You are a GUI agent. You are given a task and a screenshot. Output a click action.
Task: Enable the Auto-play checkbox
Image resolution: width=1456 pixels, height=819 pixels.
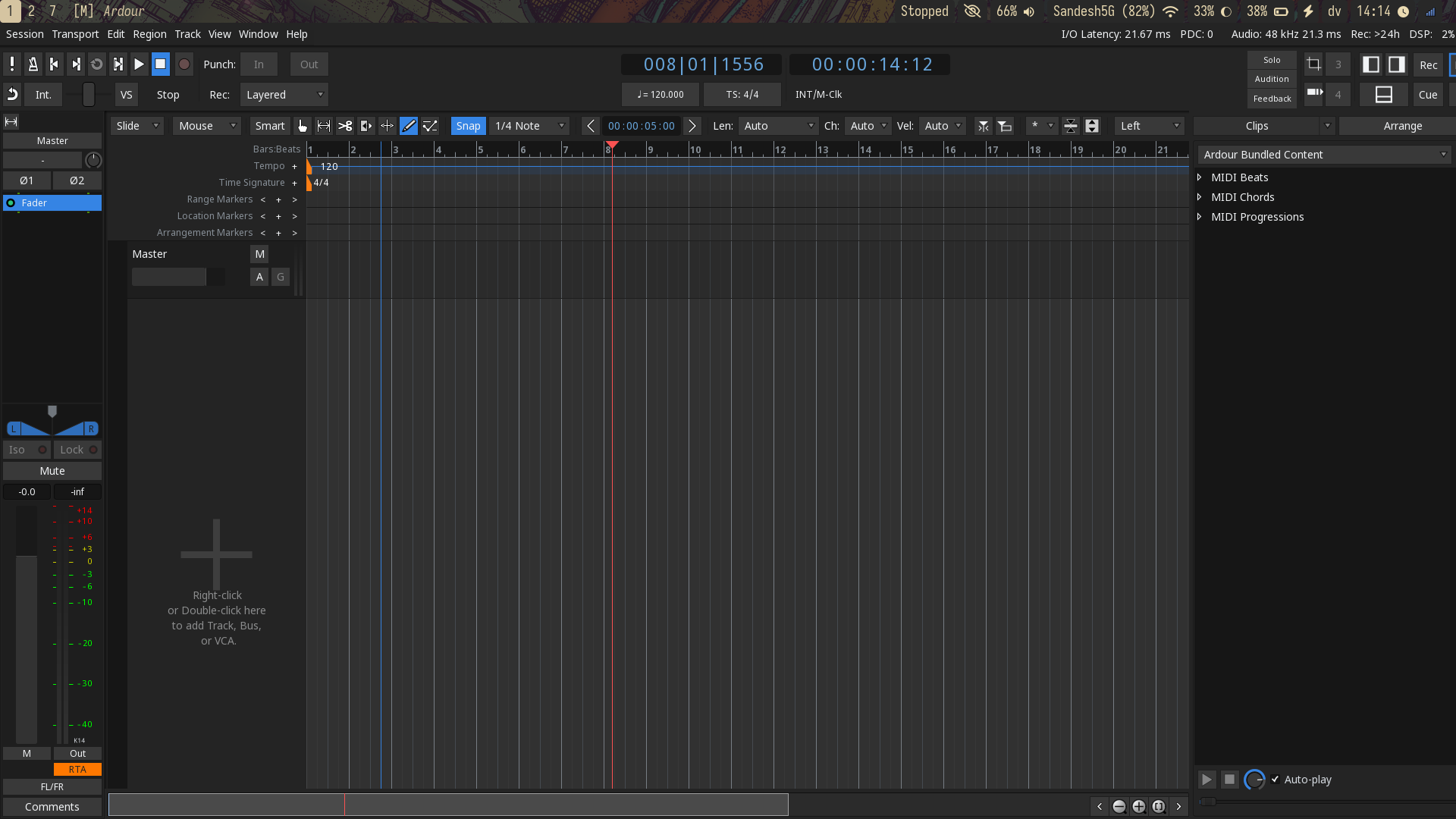pyautogui.click(x=1276, y=780)
